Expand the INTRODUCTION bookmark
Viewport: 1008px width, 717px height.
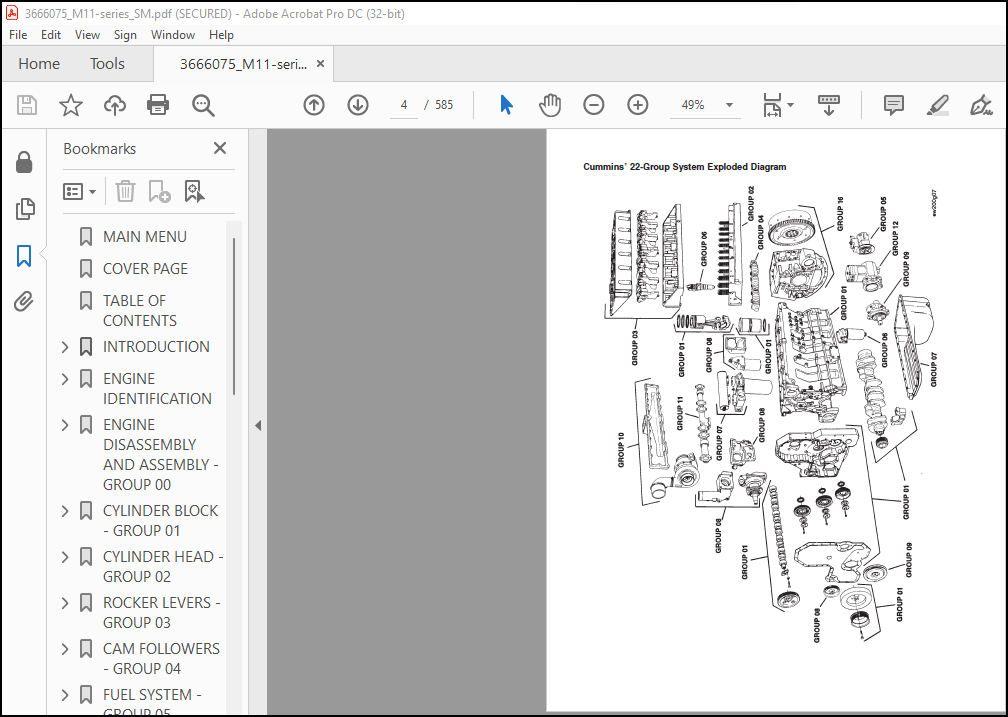[65, 347]
